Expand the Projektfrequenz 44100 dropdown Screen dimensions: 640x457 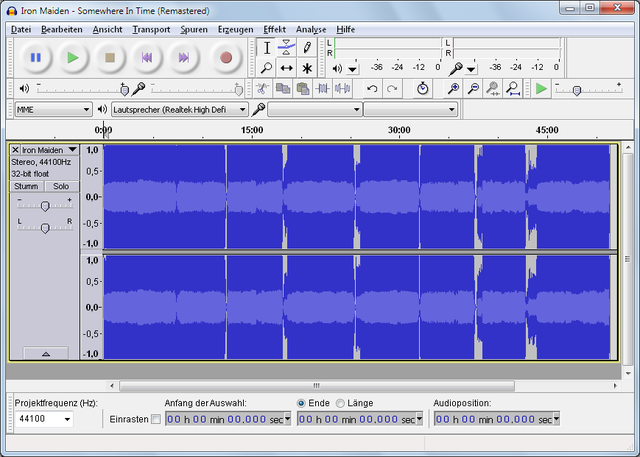tap(43, 419)
